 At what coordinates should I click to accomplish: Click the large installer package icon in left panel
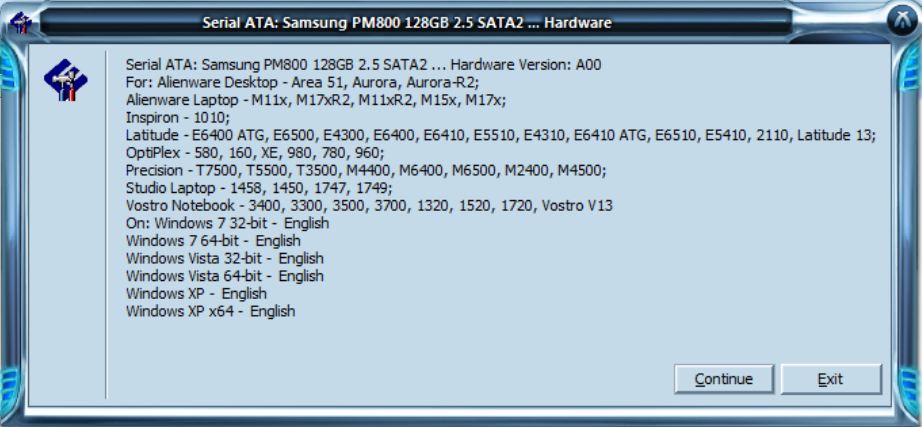(x=66, y=80)
